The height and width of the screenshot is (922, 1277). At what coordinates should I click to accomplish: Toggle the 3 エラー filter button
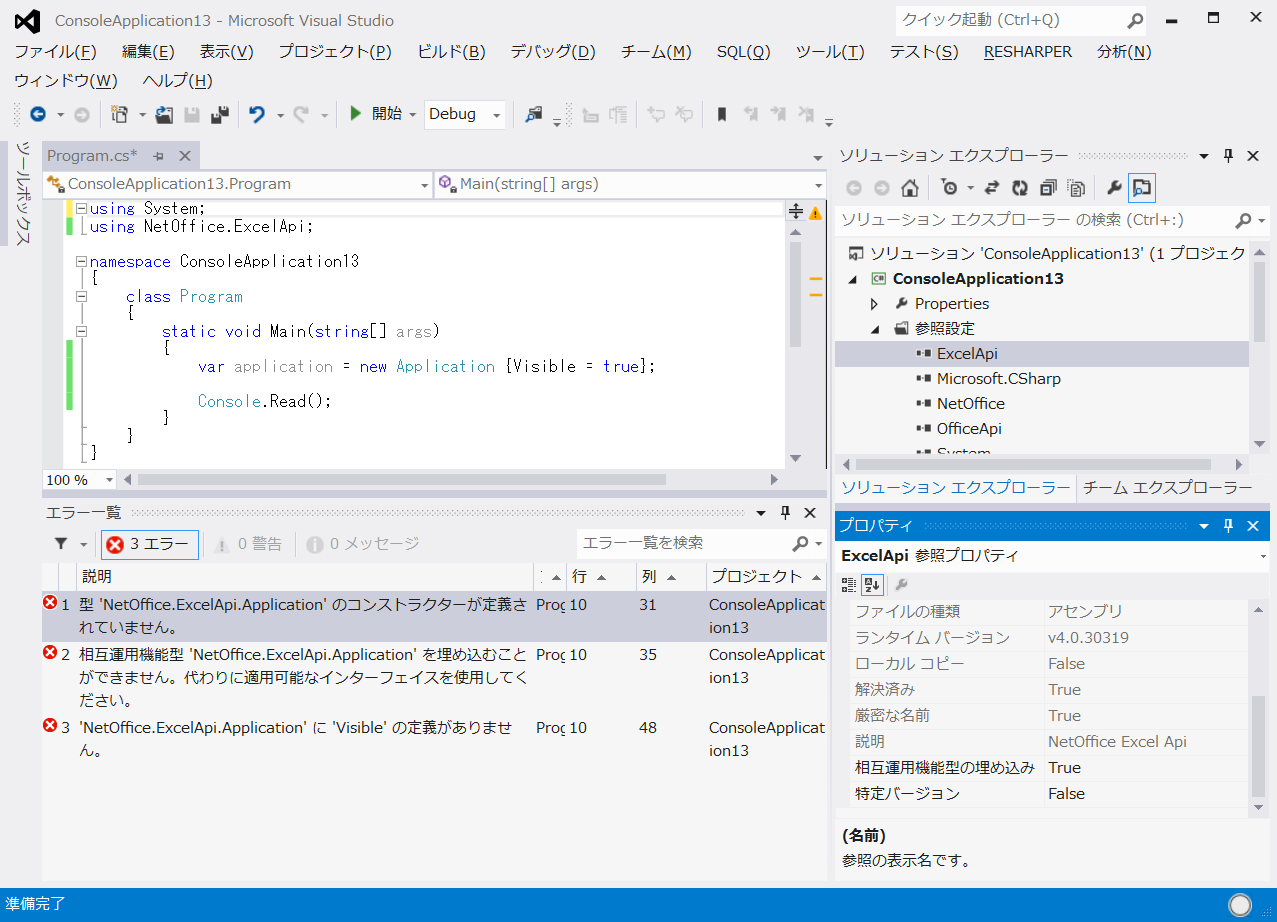pyautogui.click(x=148, y=544)
